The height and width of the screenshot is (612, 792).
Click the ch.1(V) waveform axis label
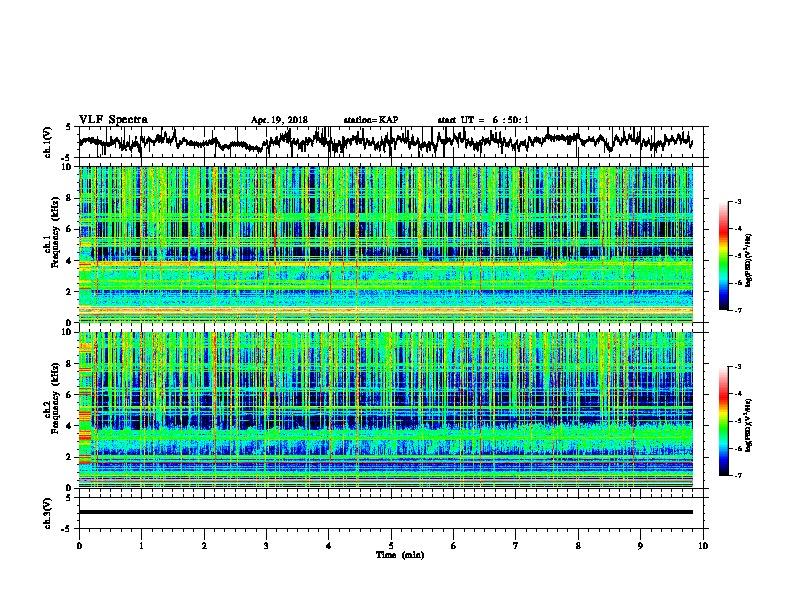[x=48, y=142]
